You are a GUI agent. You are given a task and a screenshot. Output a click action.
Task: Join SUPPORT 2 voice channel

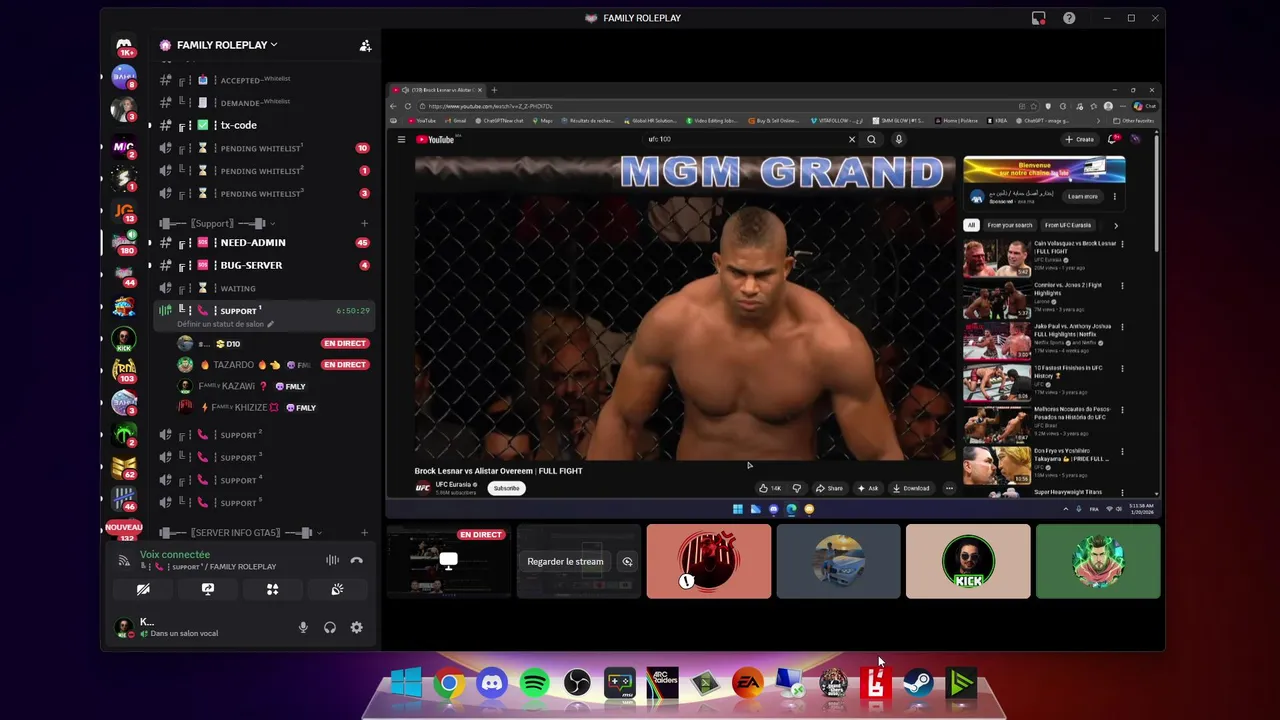click(x=264, y=434)
